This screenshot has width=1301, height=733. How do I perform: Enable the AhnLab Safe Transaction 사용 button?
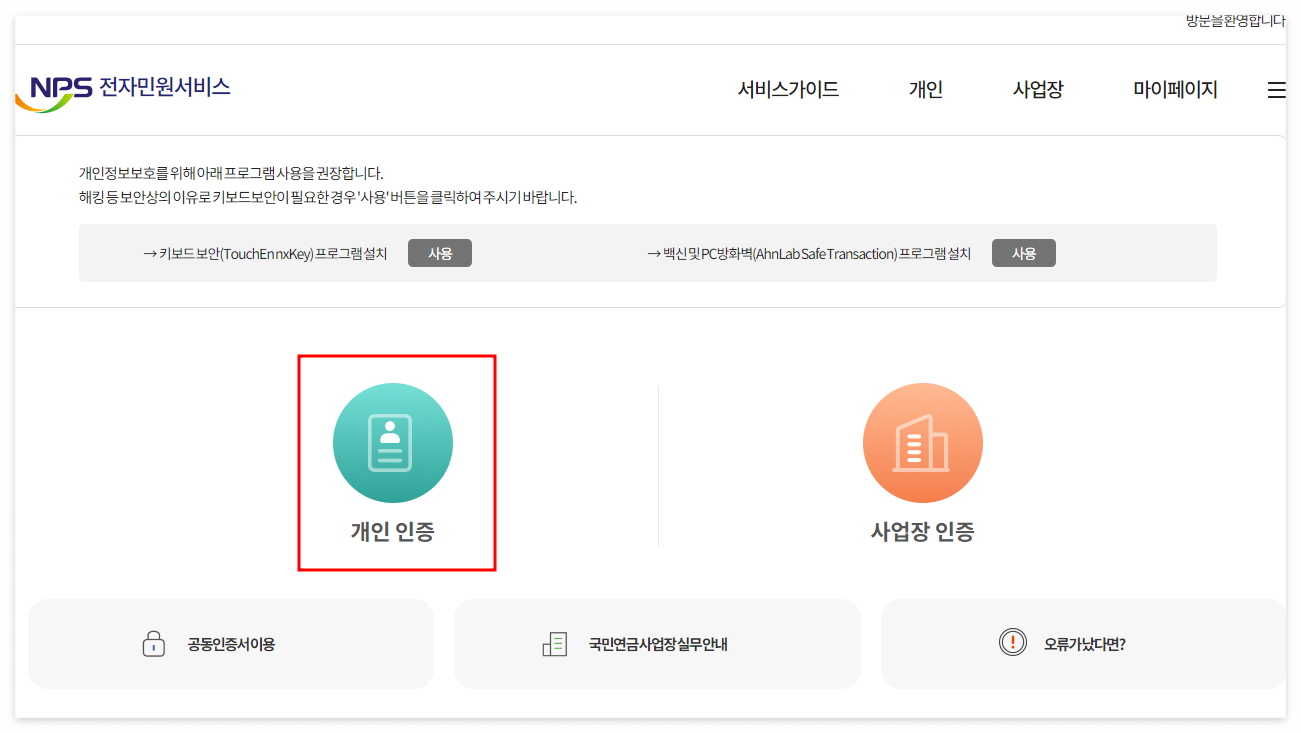1024,252
